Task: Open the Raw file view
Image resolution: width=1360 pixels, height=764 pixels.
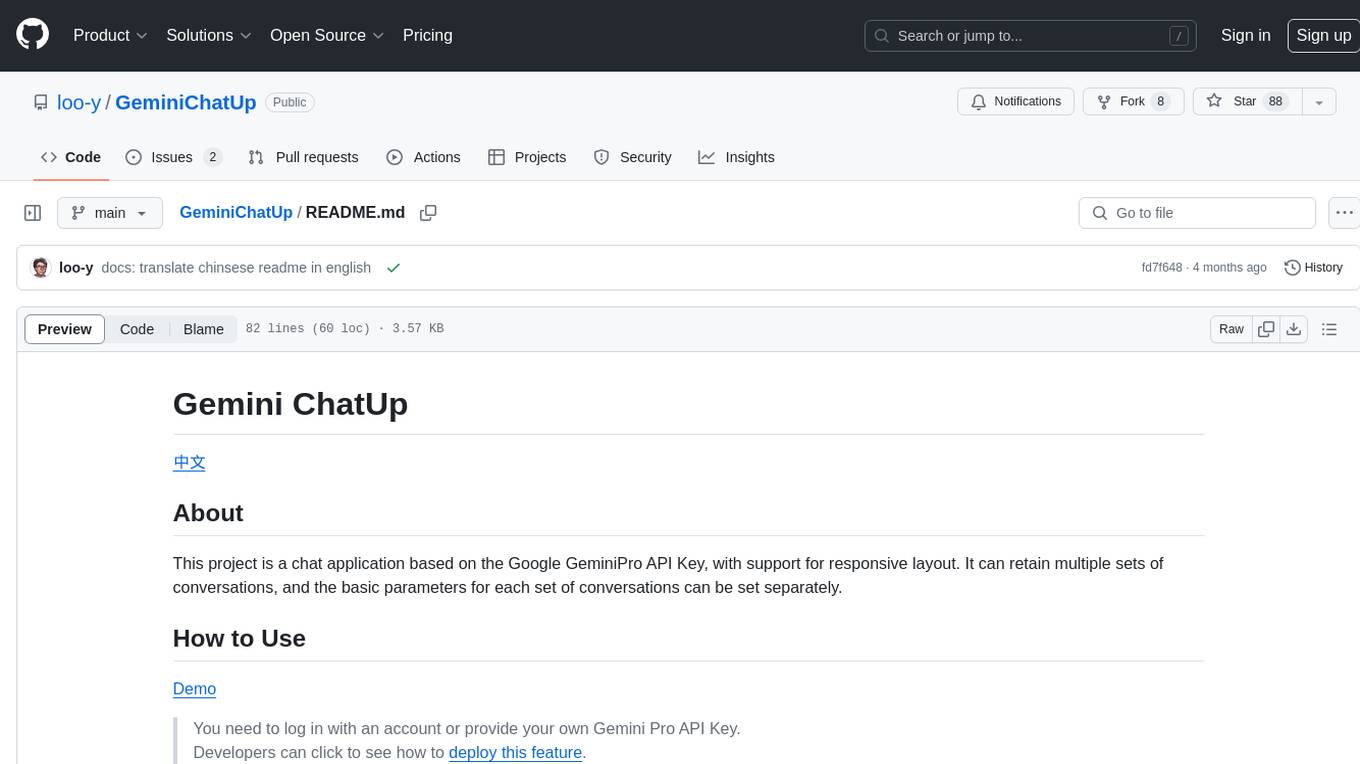Action: 1231,329
